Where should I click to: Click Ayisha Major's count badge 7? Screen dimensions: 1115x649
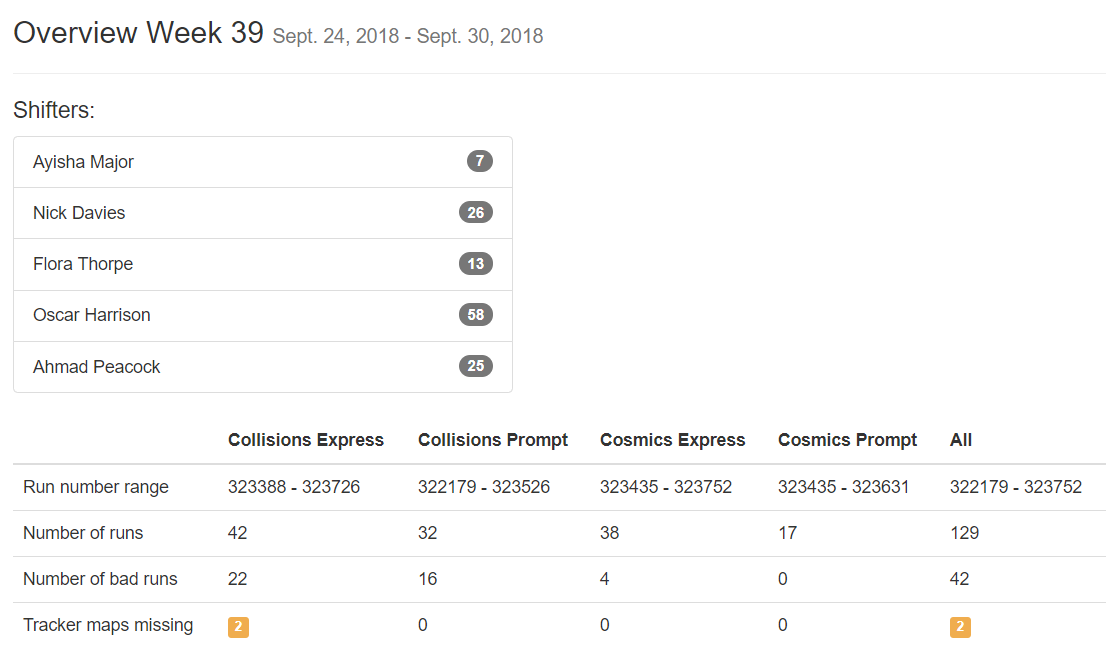point(479,161)
